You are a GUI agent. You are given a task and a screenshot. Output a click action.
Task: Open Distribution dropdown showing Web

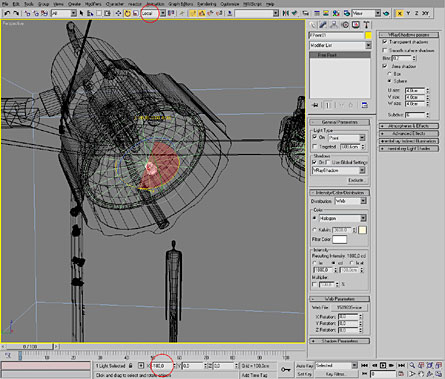point(351,201)
